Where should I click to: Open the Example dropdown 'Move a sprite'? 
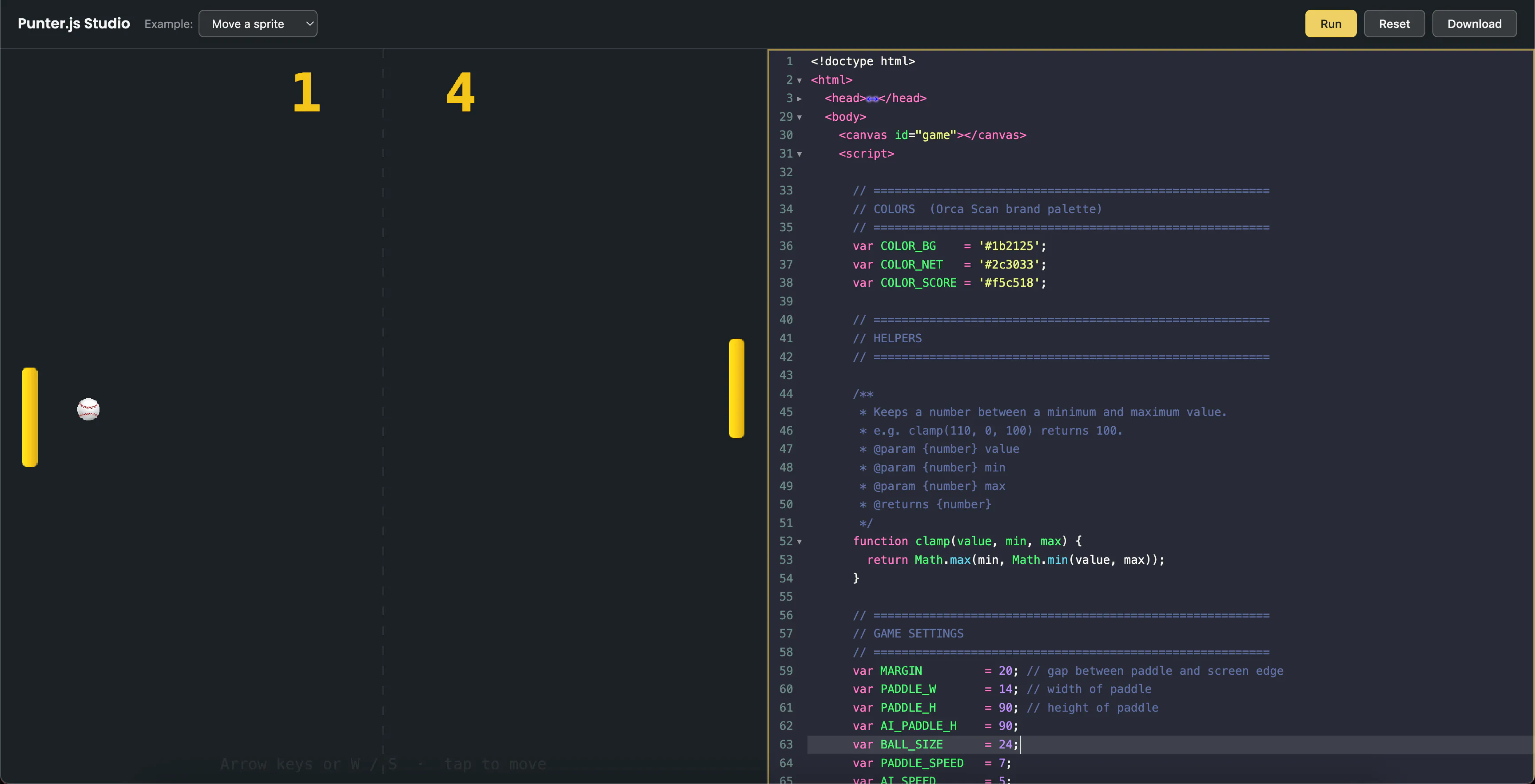coord(258,24)
